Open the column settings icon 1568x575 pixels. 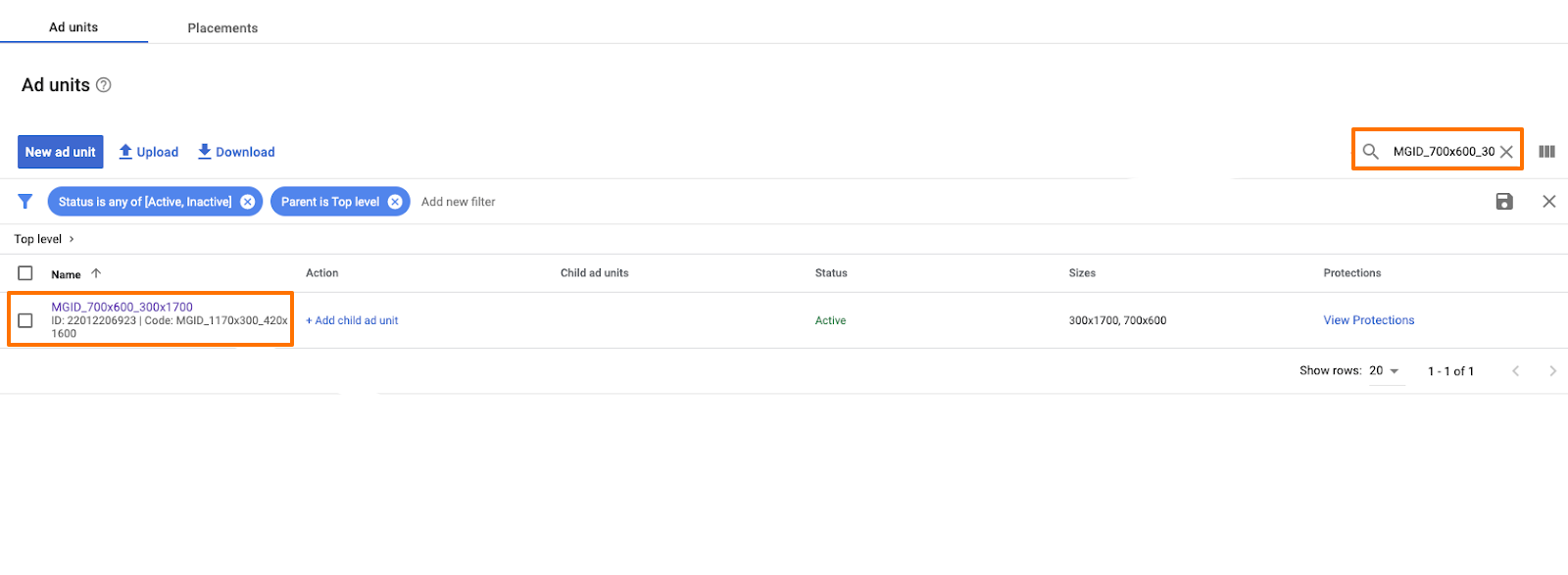pos(1546,152)
